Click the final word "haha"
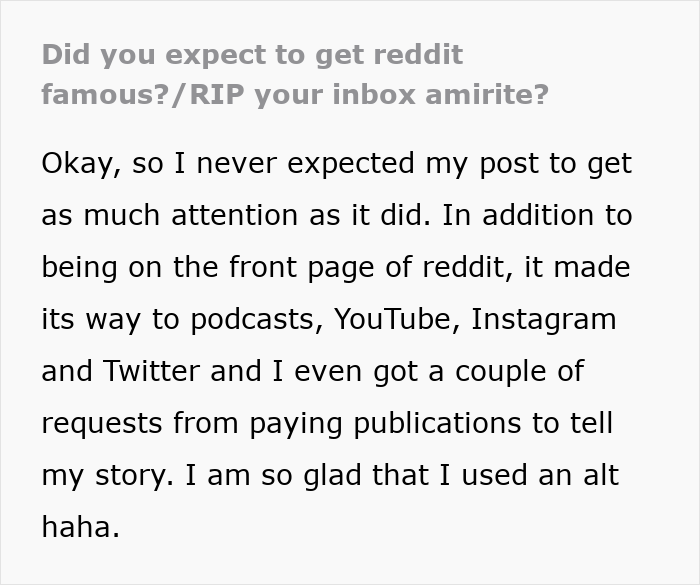 pos(80,527)
